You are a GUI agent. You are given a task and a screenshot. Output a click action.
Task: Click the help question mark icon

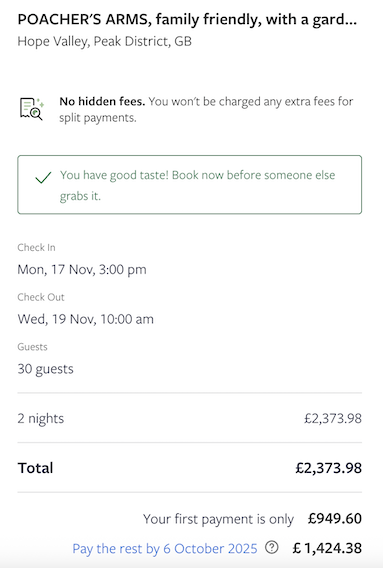click(x=271, y=547)
